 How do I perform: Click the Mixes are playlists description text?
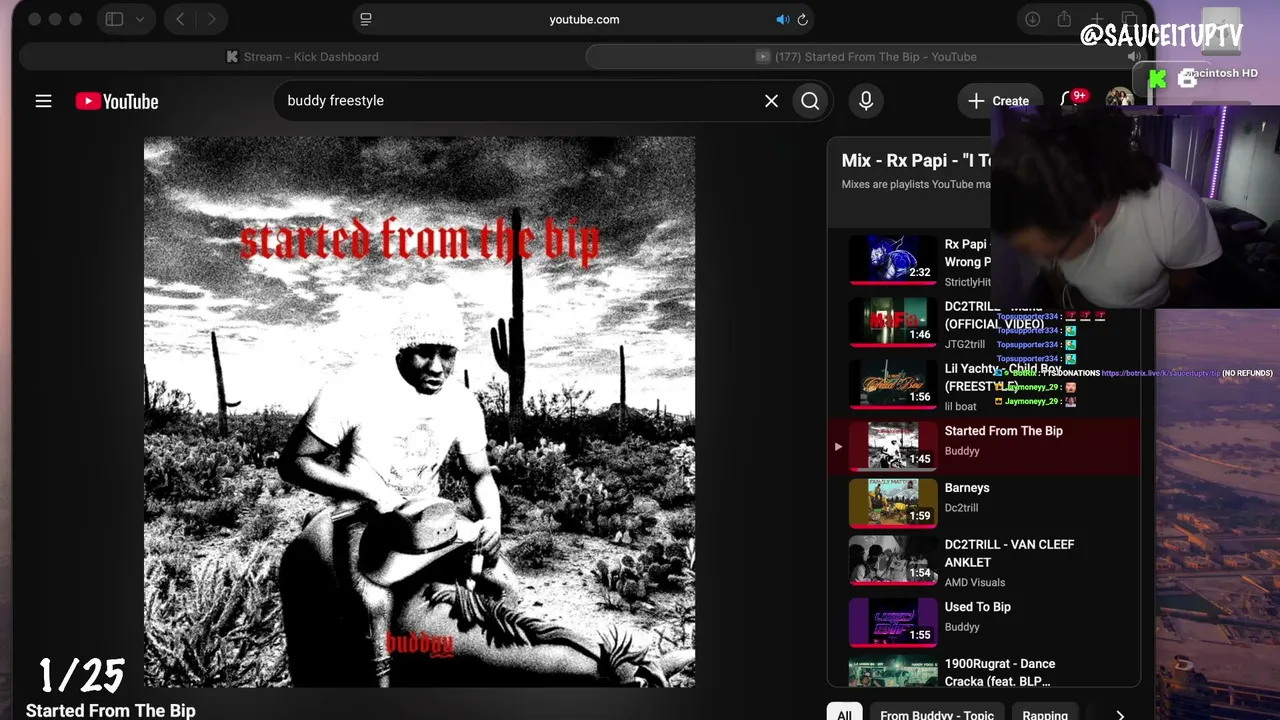click(916, 184)
